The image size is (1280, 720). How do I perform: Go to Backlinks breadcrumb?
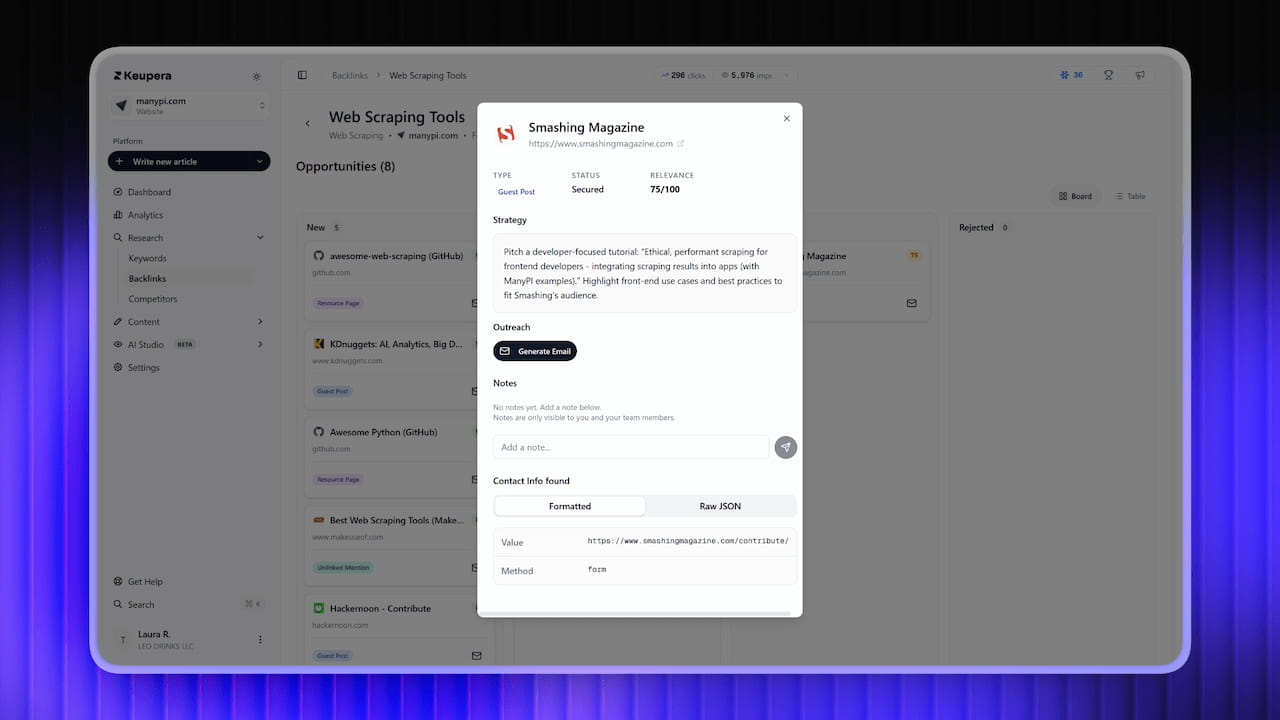350,76
